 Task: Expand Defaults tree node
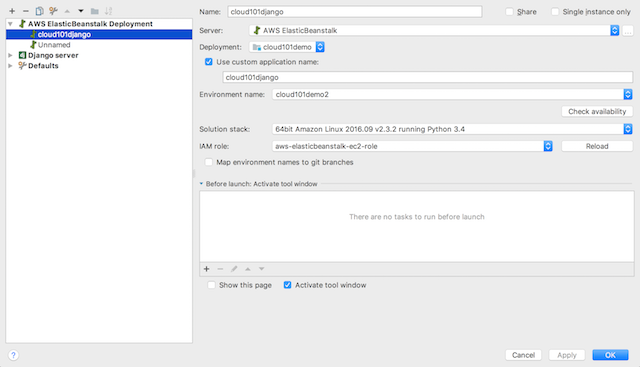pos(10,66)
